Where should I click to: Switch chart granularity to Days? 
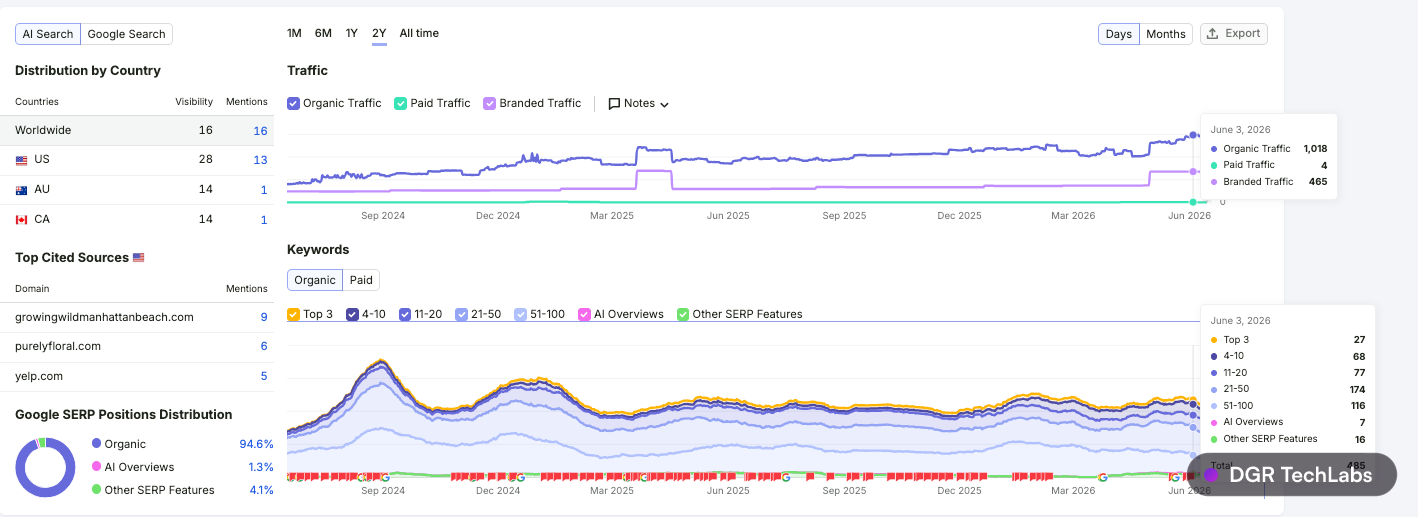click(1119, 34)
